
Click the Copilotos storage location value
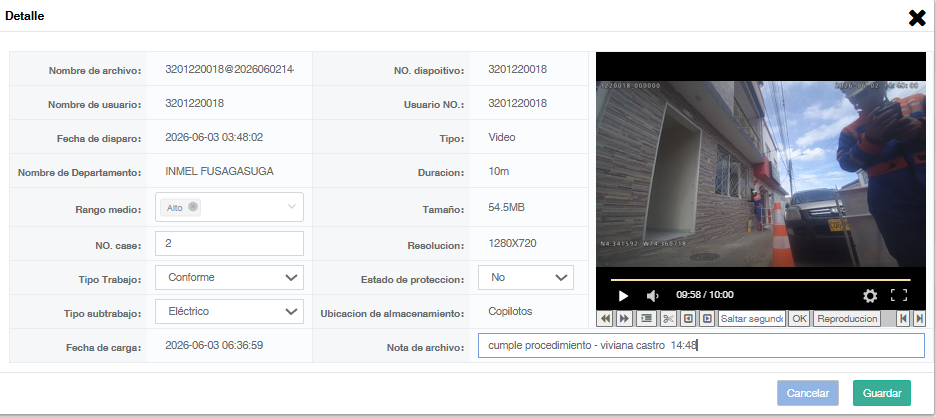[510, 311]
